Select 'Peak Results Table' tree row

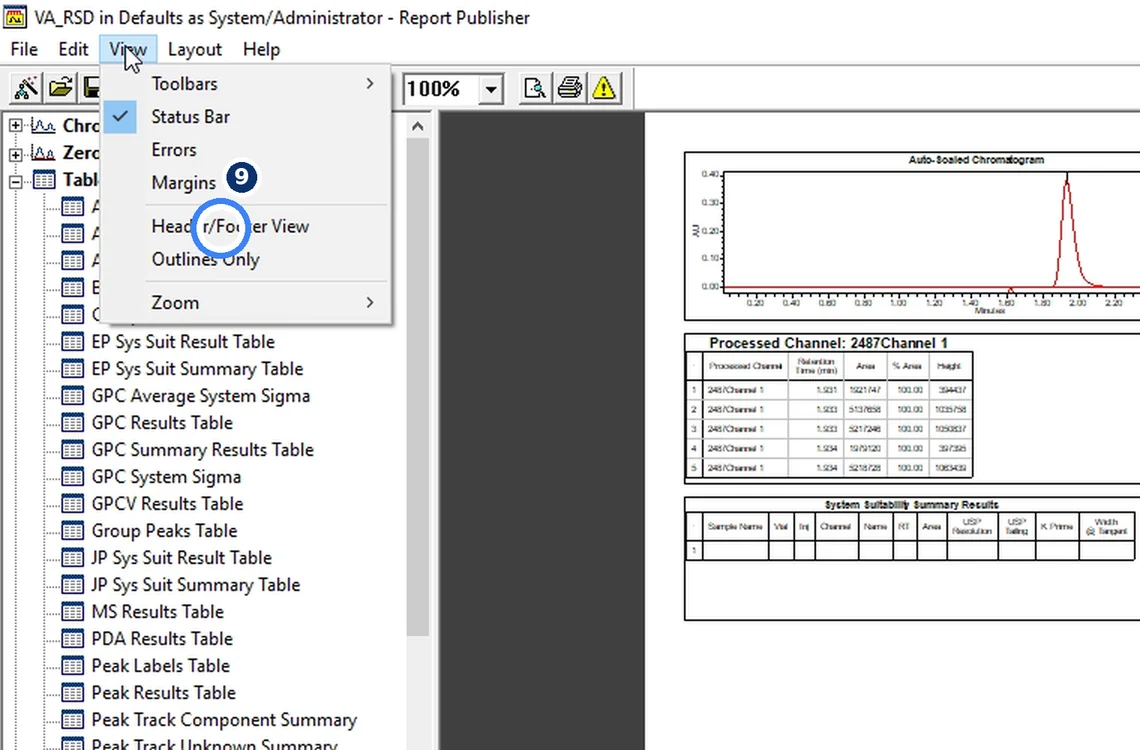pyautogui.click(x=164, y=693)
